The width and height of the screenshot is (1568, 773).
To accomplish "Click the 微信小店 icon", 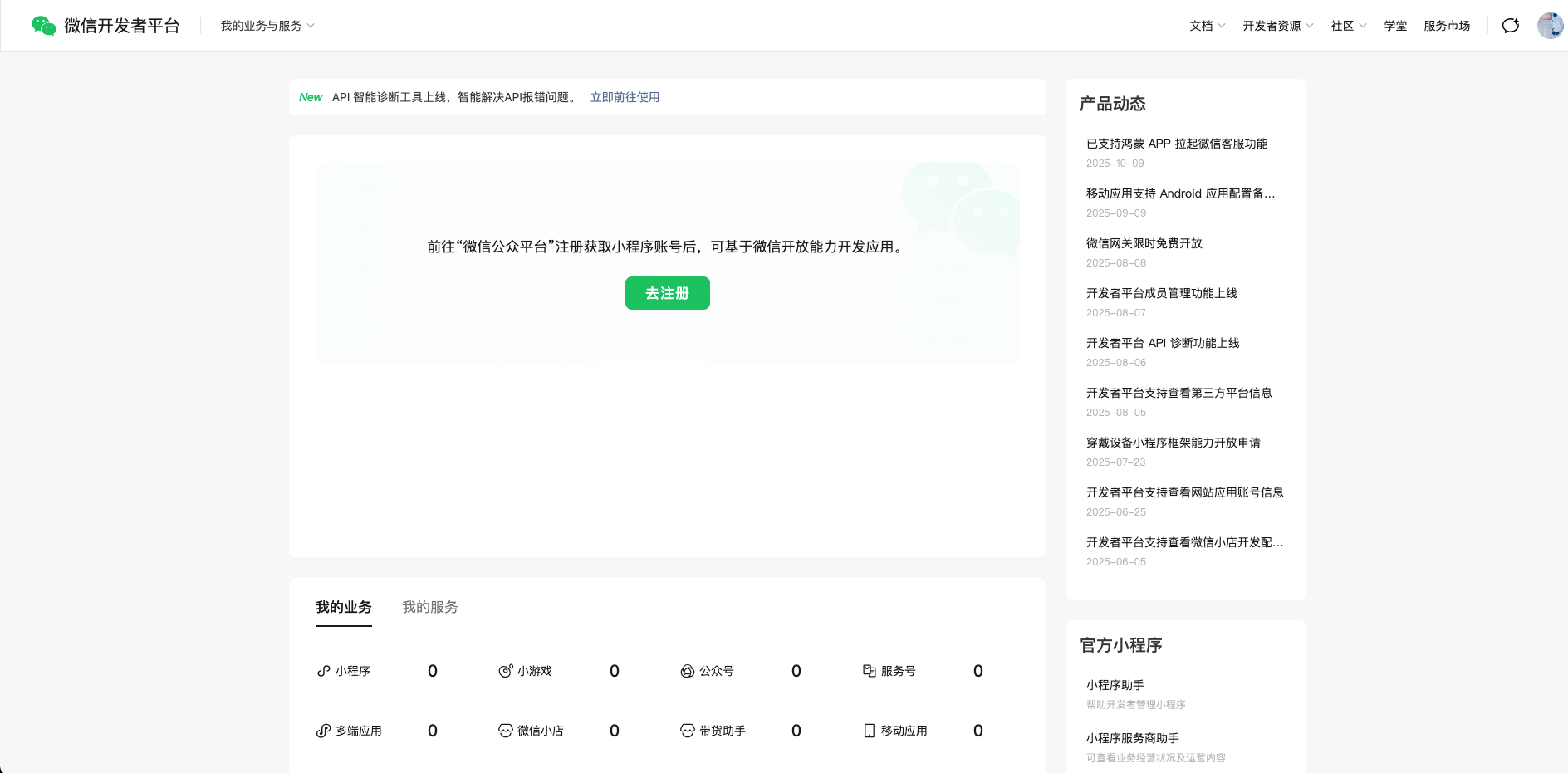I will pyautogui.click(x=505, y=731).
